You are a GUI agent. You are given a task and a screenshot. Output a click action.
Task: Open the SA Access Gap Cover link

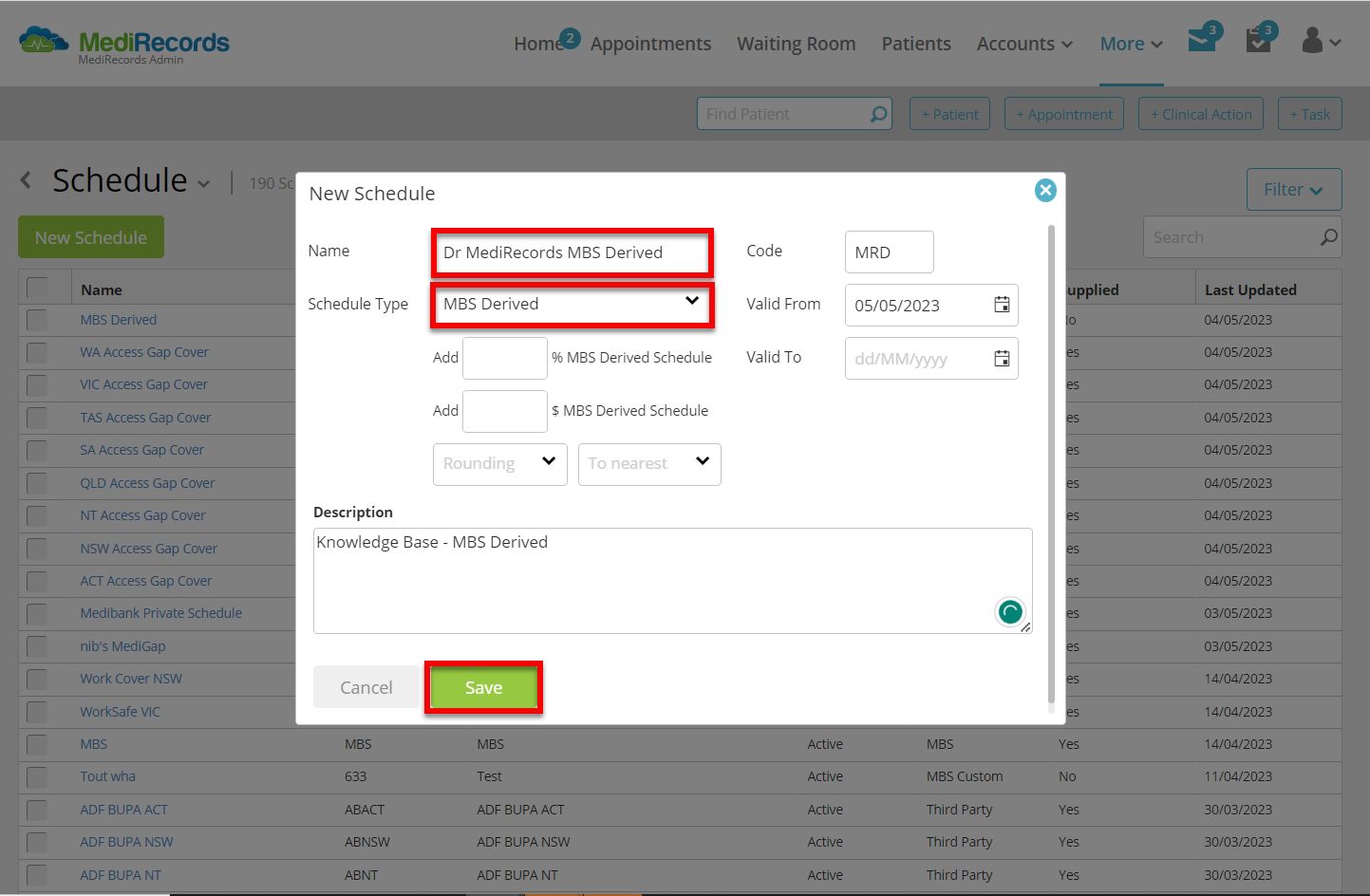142,450
